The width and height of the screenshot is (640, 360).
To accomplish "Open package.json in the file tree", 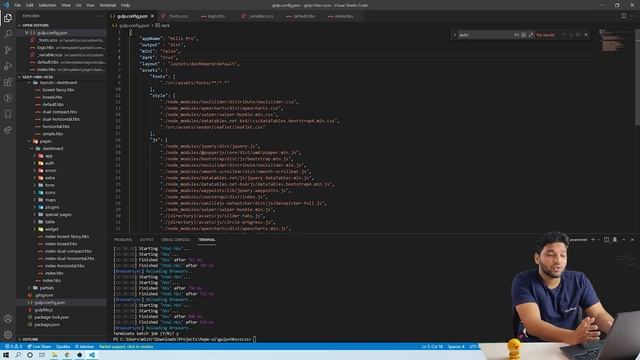I will 47,324.
